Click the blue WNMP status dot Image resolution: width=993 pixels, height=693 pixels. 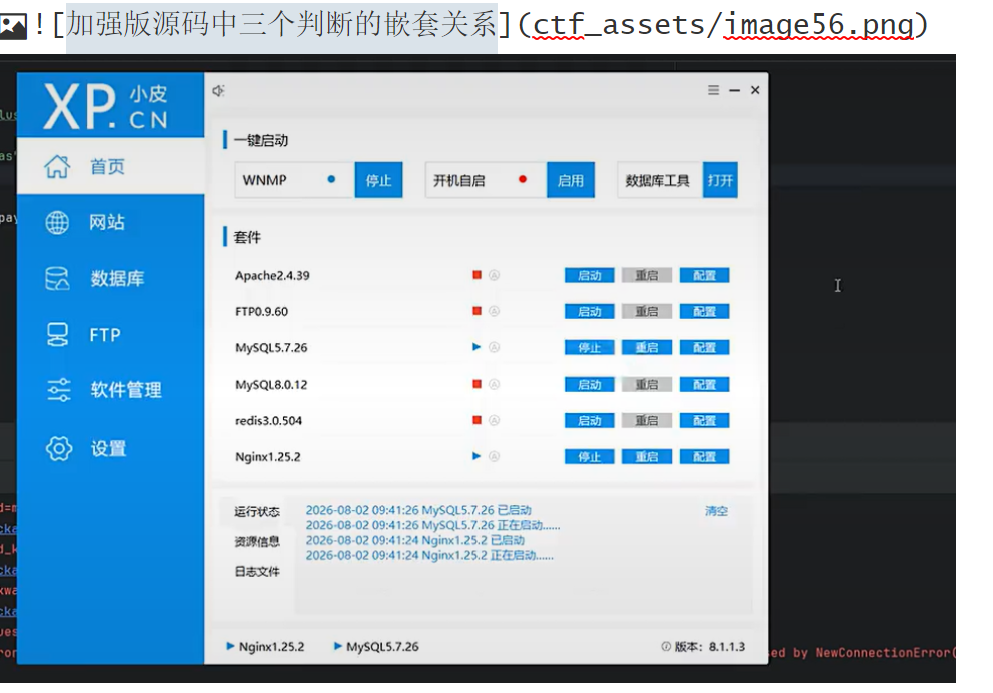click(x=331, y=179)
